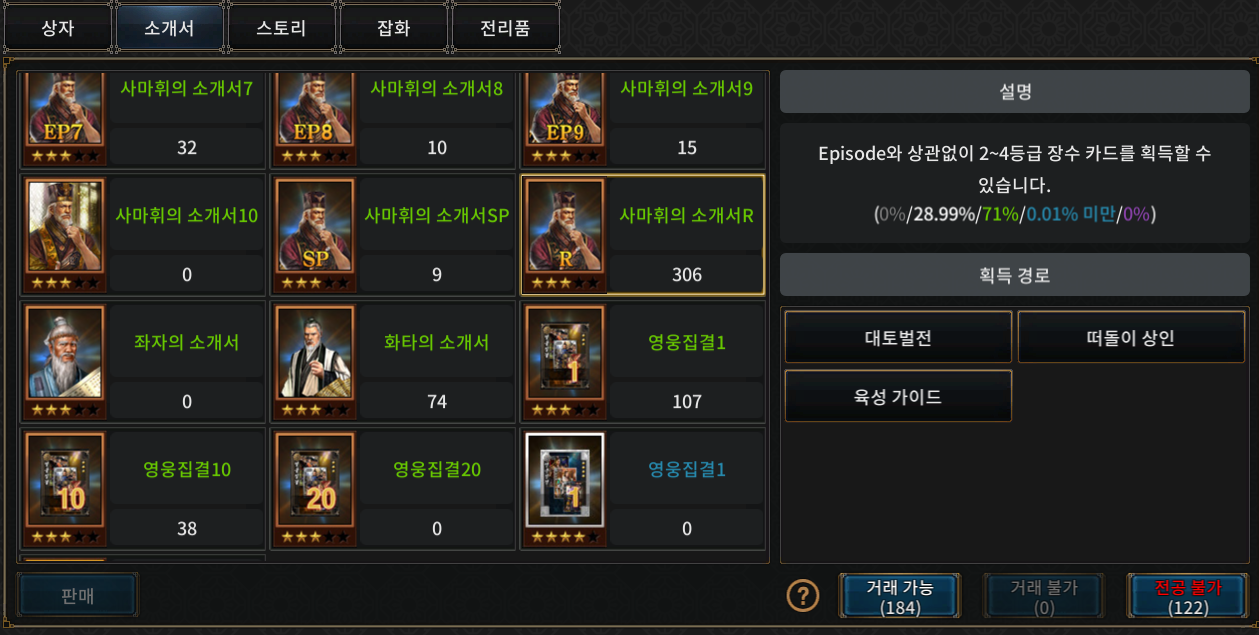Click the 사마휘의 소개서SP portrait icon

(315, 235)
